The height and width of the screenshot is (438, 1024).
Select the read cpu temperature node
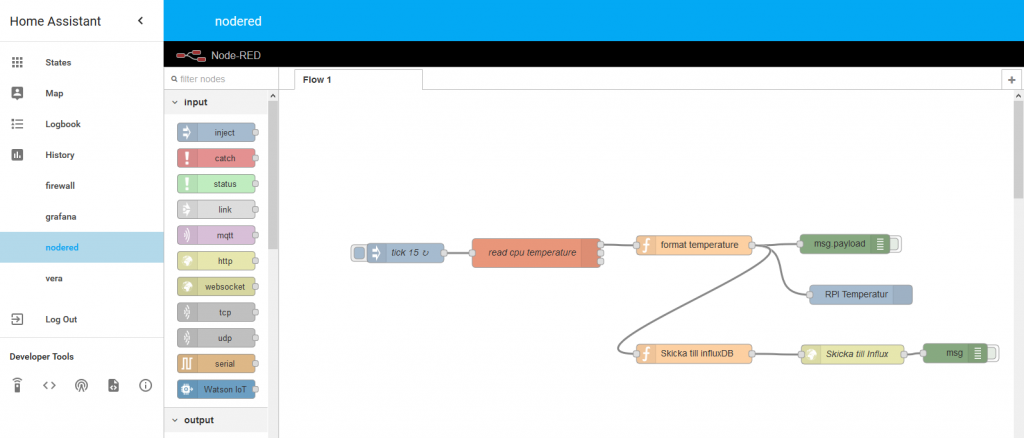pos(536,253)
